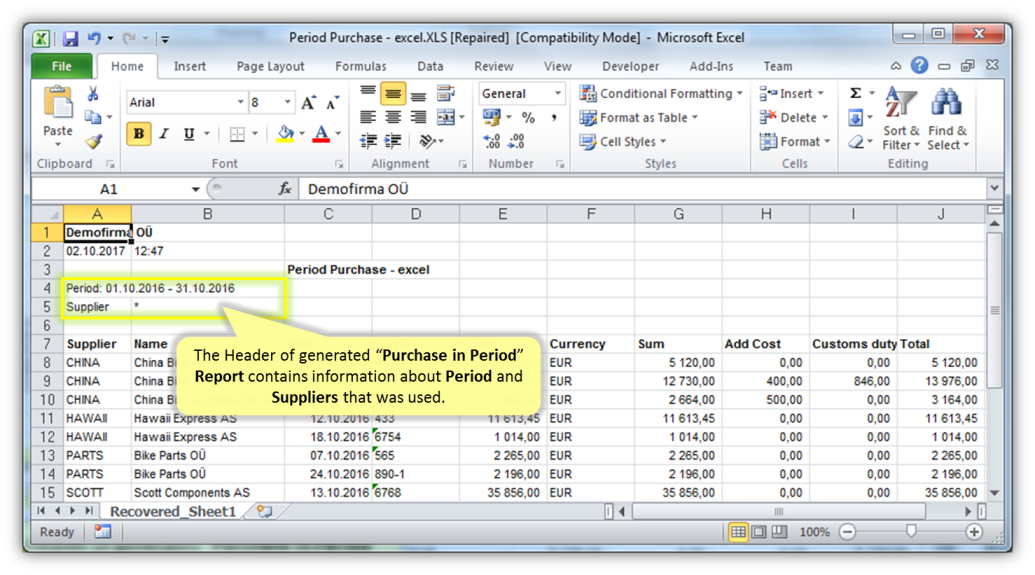Apply Comma Style format
Image resolution: width=1035 pixels, height=575 pixels.
click(x=554, y=118)
